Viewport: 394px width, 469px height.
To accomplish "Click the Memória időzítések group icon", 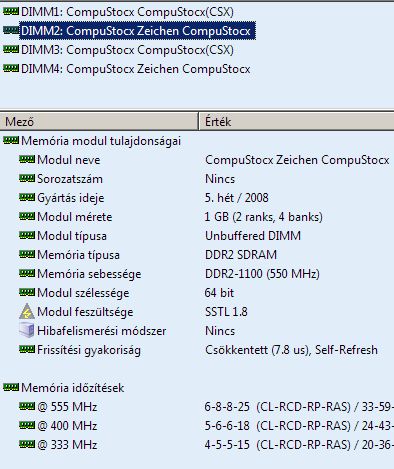I will [11, 387].
